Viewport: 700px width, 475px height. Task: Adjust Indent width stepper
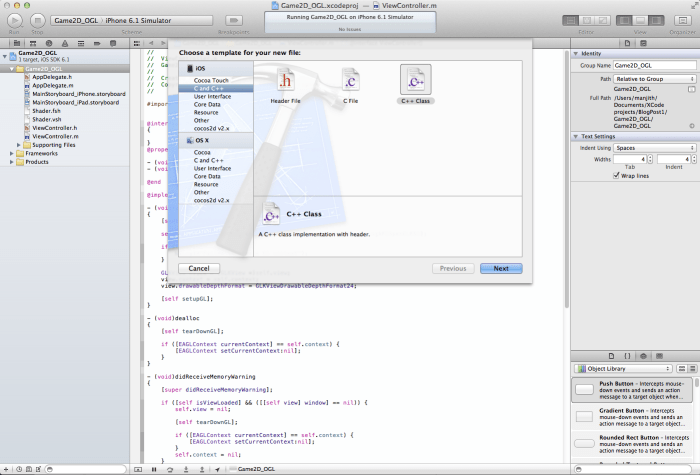point(694,159)
